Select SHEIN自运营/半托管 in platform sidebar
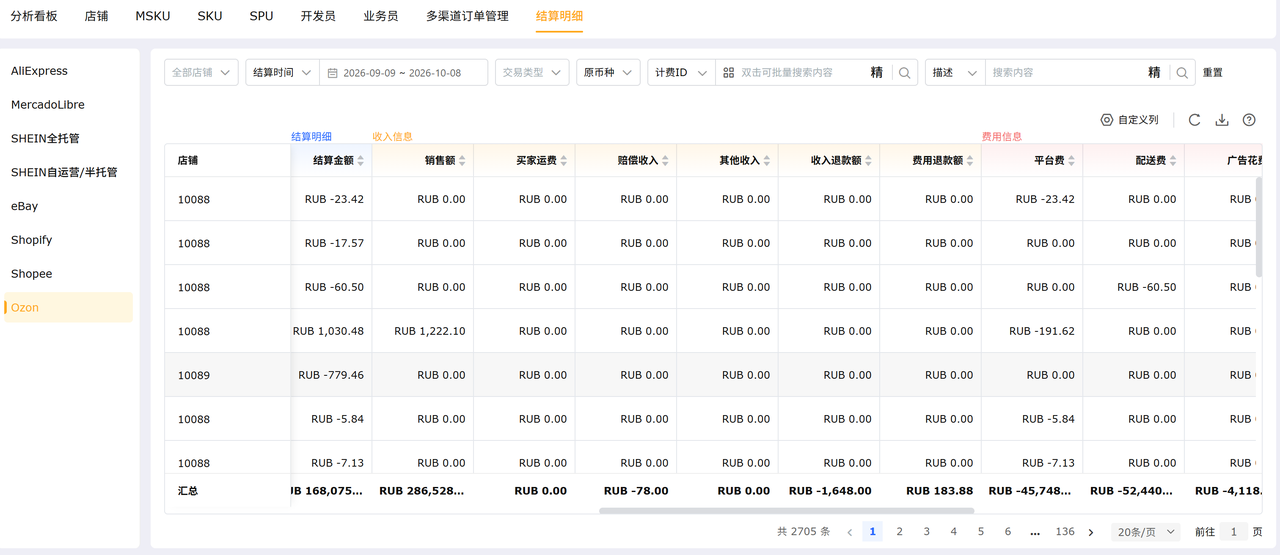The image size is (1280, 555). pos(68,172)
